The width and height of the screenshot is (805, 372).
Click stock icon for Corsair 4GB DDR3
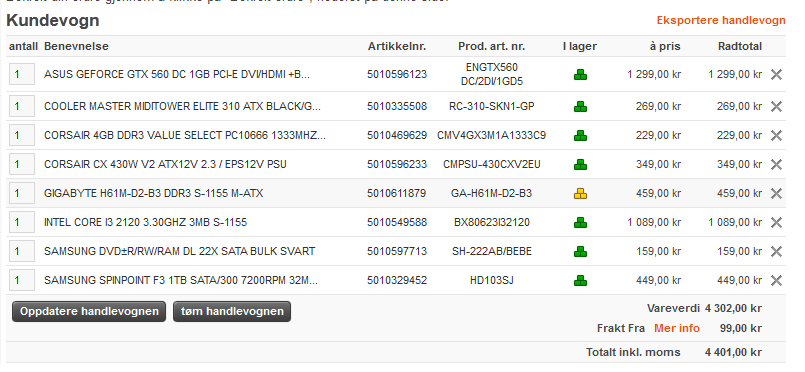[x=580, y=136]
